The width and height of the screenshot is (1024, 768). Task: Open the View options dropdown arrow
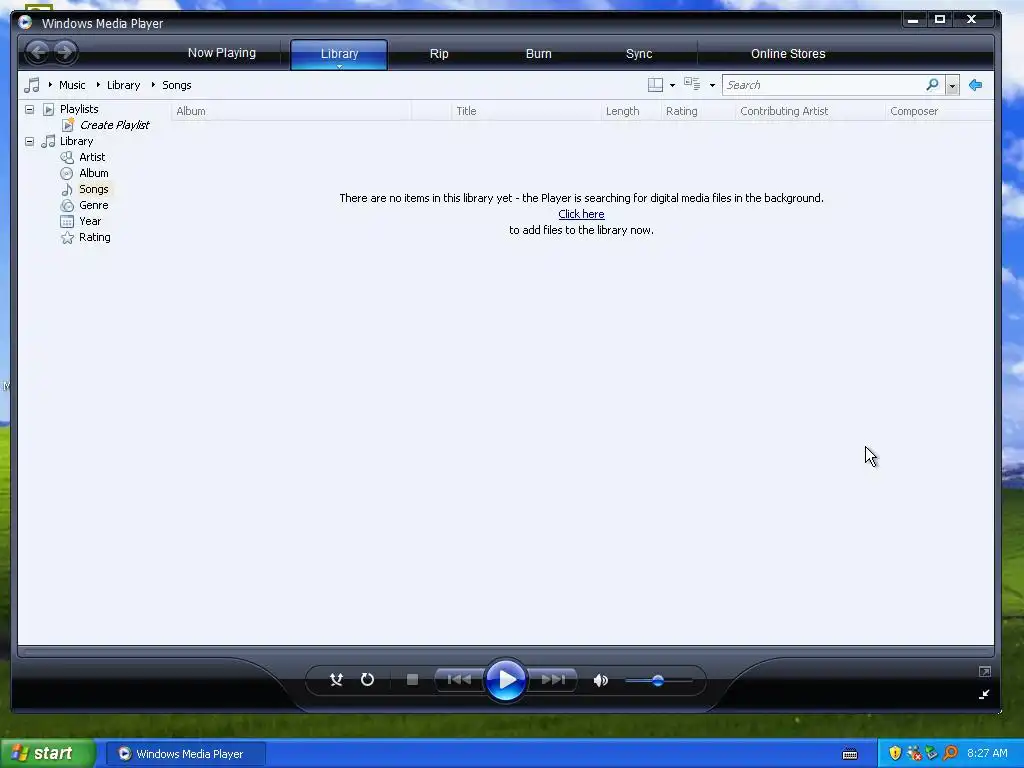(712, 86)
